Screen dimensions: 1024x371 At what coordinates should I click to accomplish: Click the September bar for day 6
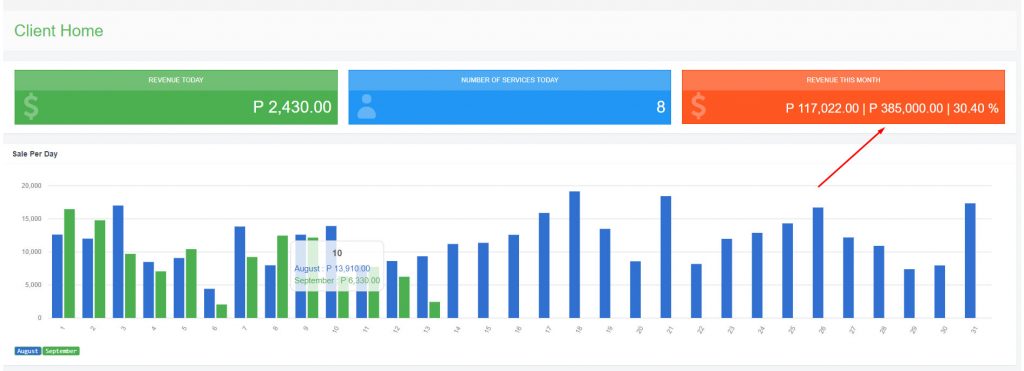pyautogui.click(x=221, y=312)
